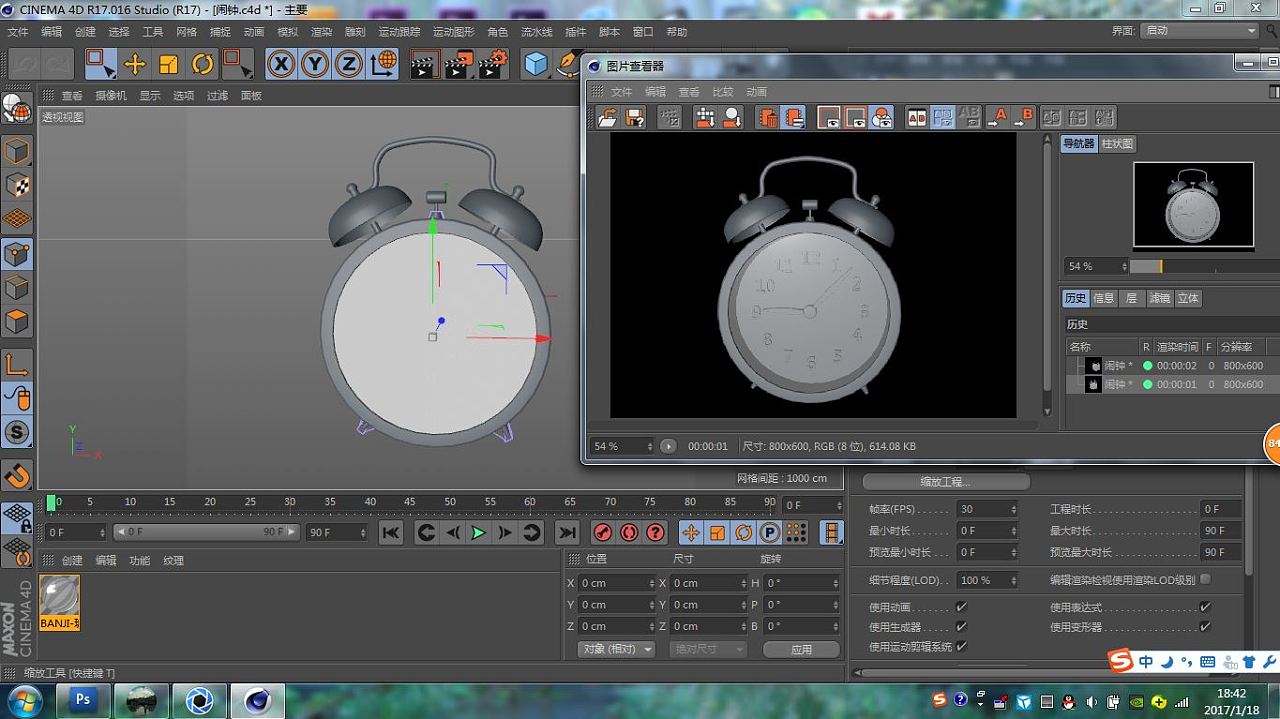Toggle the 使用表达式 checkbox
1280x719 pixels.
pos(1205,607)
